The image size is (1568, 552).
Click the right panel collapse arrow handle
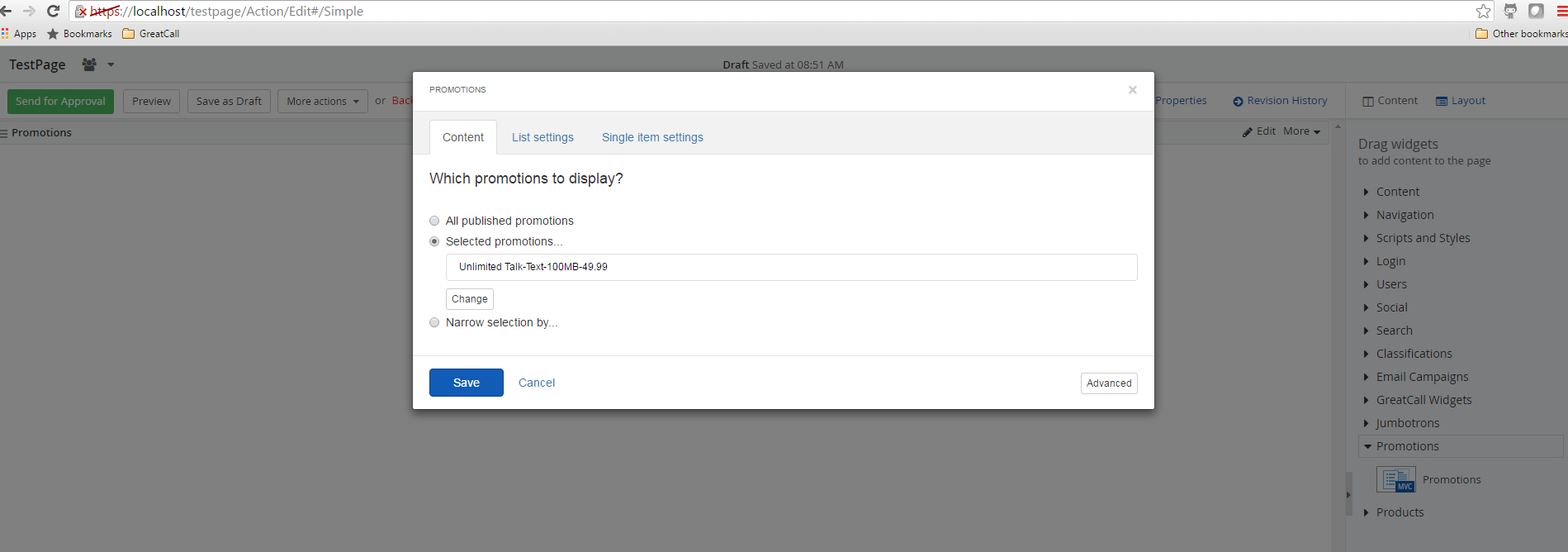(1348, 495)
